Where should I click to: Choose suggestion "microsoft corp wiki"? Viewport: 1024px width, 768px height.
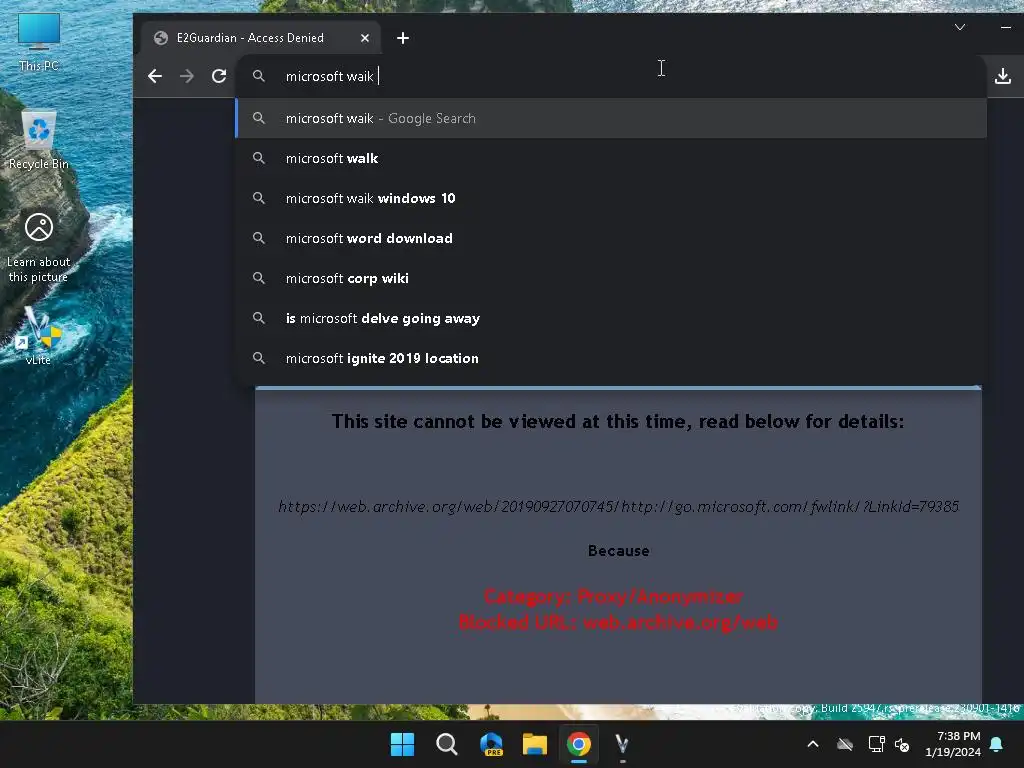[611, 278]
